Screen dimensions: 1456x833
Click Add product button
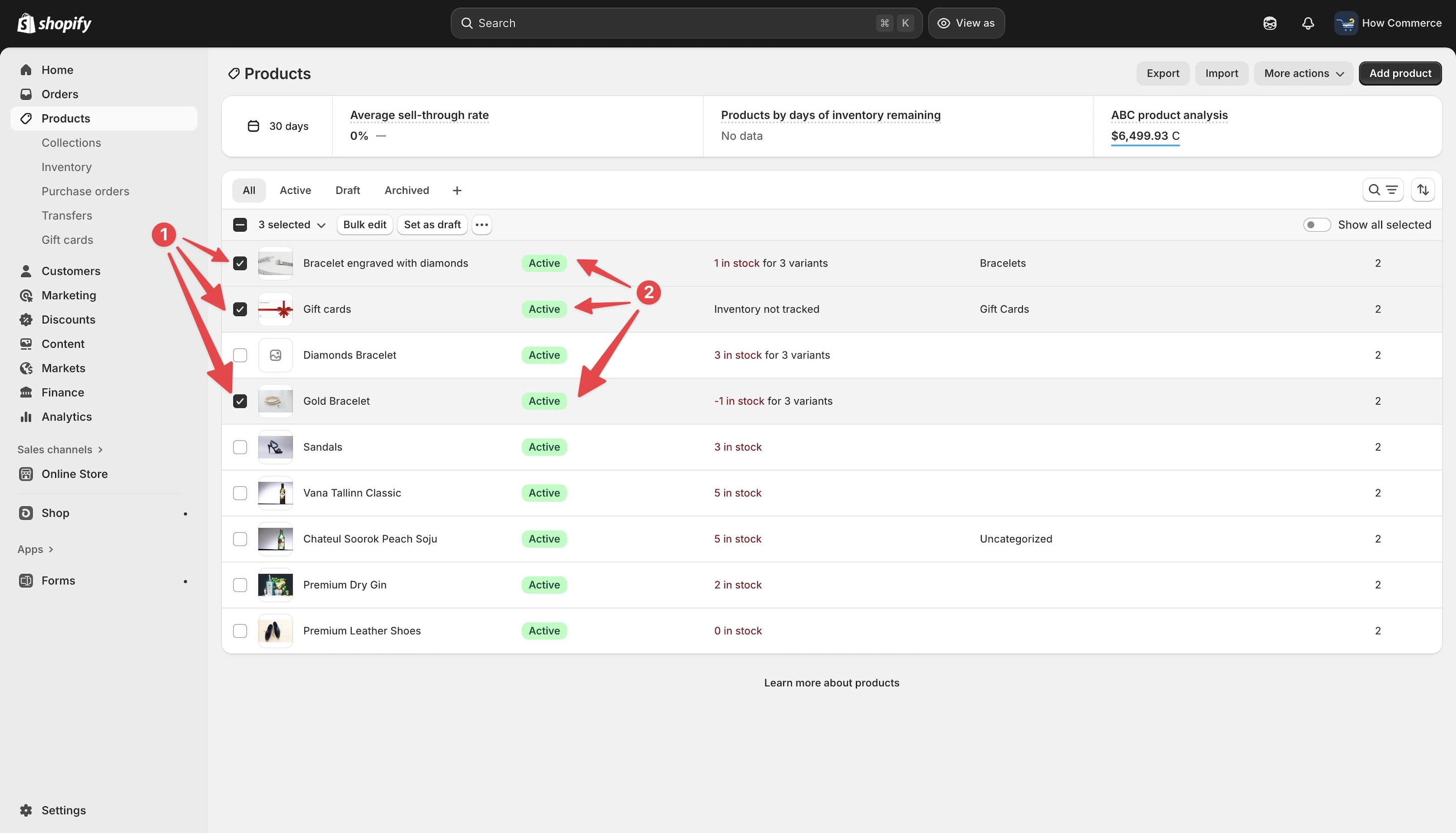[x=1400, y=73]
